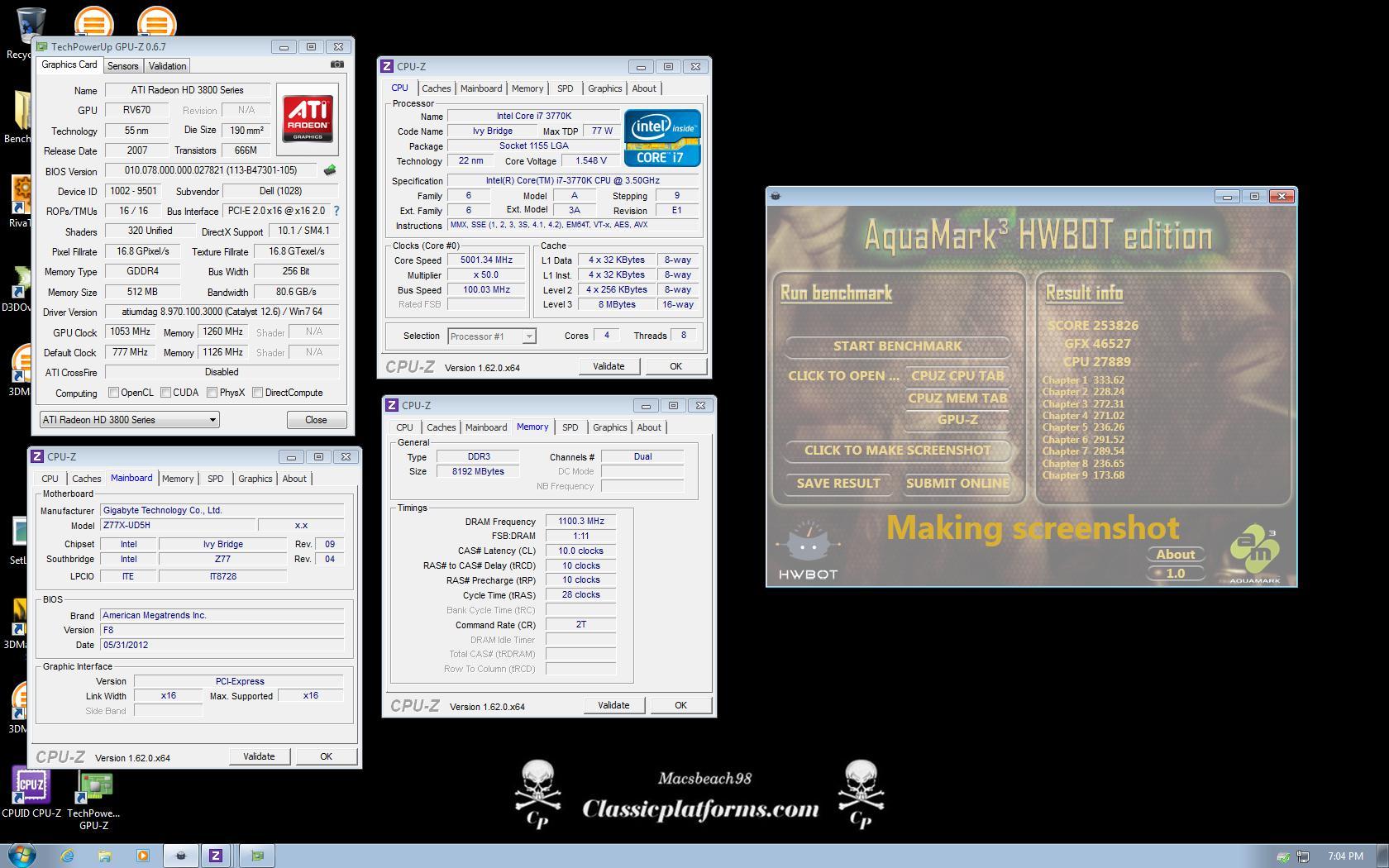This screenshot has width=1389, height=868.
Task: Switch to the Sensors tab in GPU-Z
Action: [x=122, y=66]
